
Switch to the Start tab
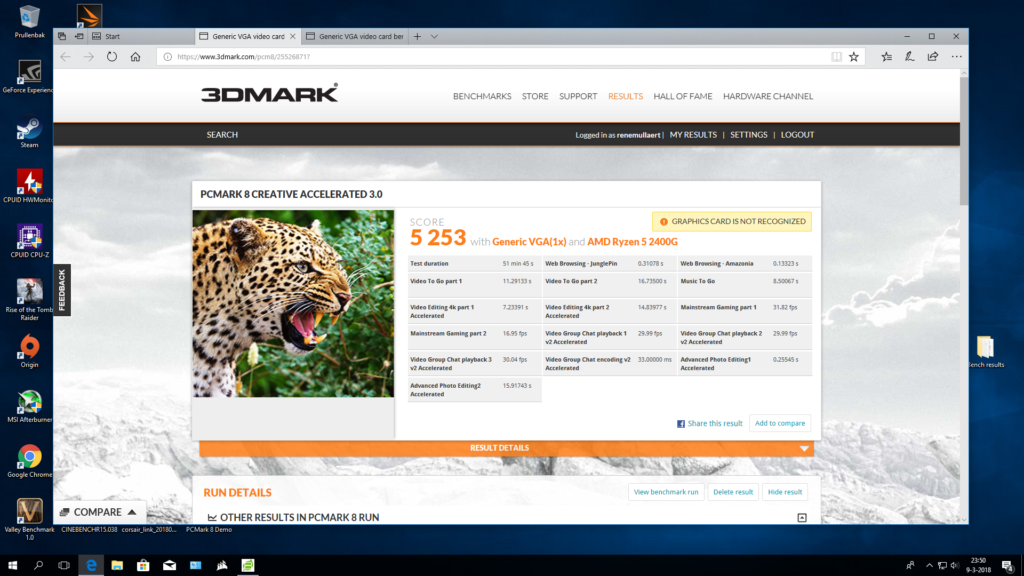click(x=141, y=37)
